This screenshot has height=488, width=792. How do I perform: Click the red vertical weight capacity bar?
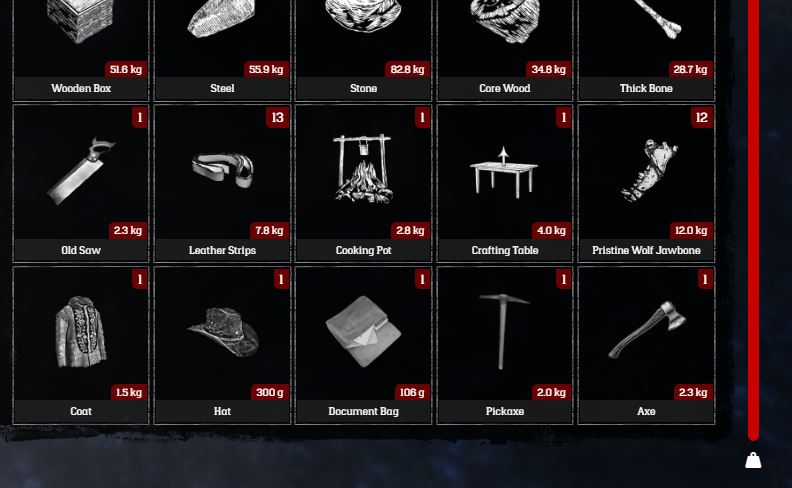tap(753, 220)
